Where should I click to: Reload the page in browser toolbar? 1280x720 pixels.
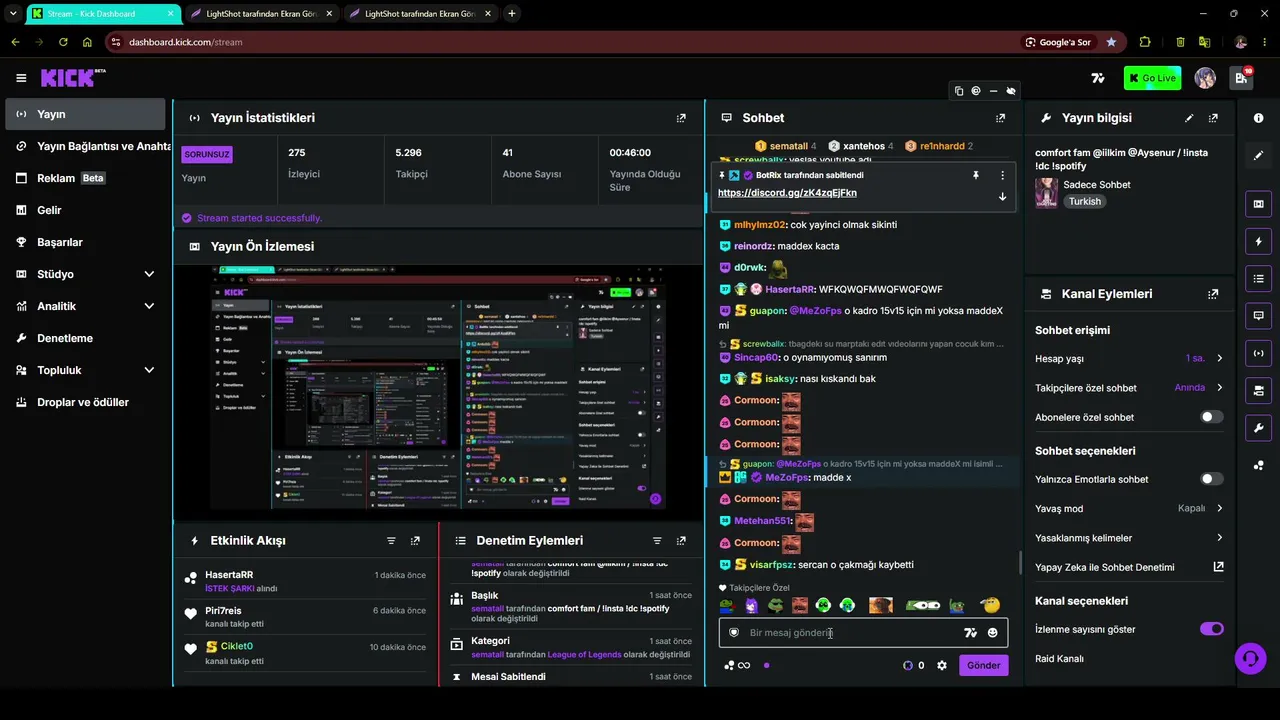coord(63,42)
